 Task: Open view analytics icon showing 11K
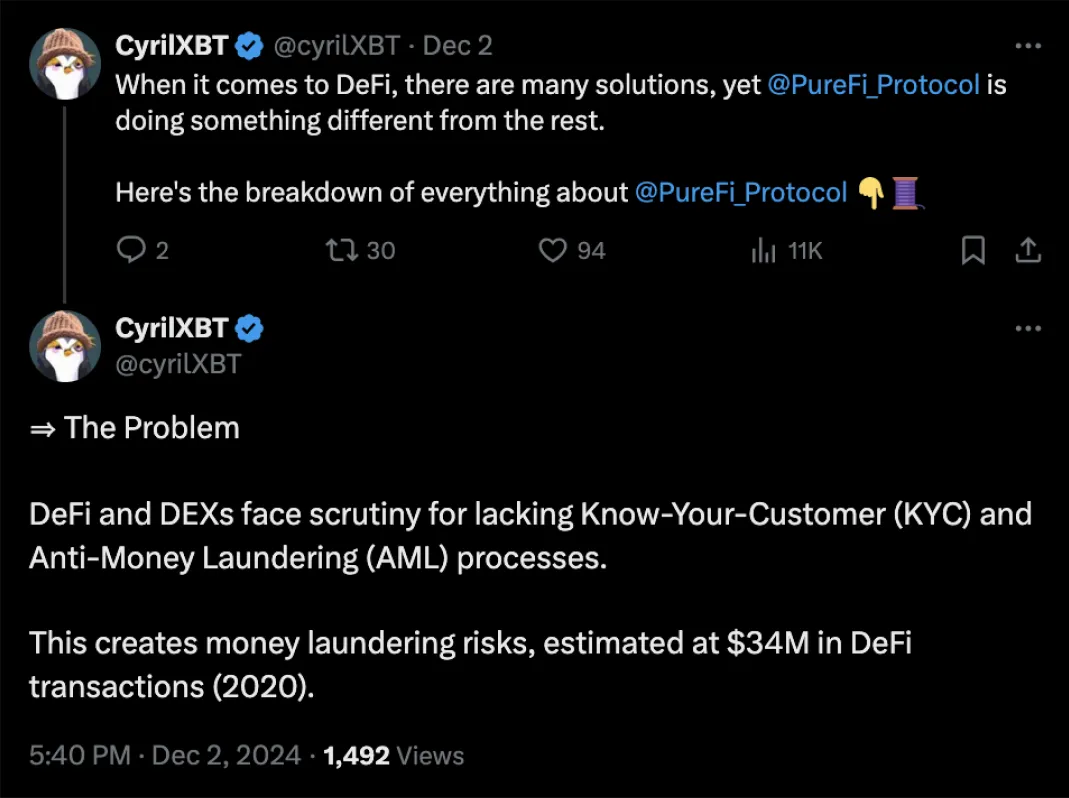(x=763, y=250)
